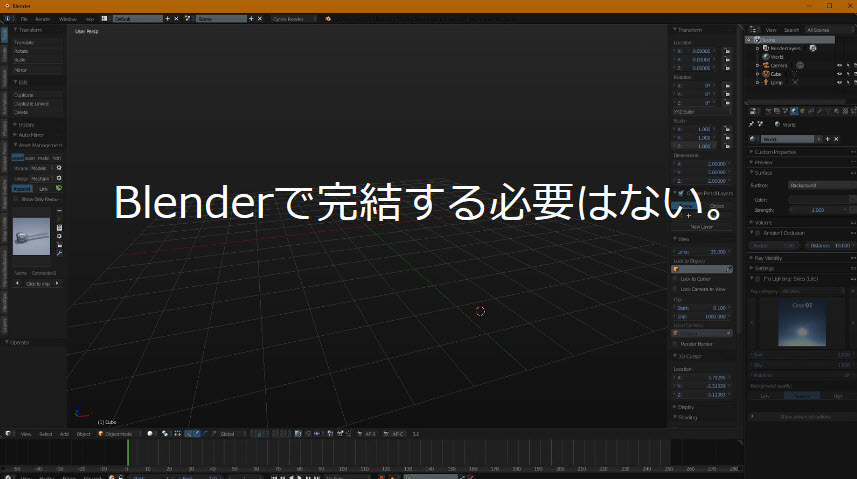Image resolution: width=857 pixels, height=479 pixels.
Task: Toggle the Render Border checkbox
Action: (x=676, y=344)
